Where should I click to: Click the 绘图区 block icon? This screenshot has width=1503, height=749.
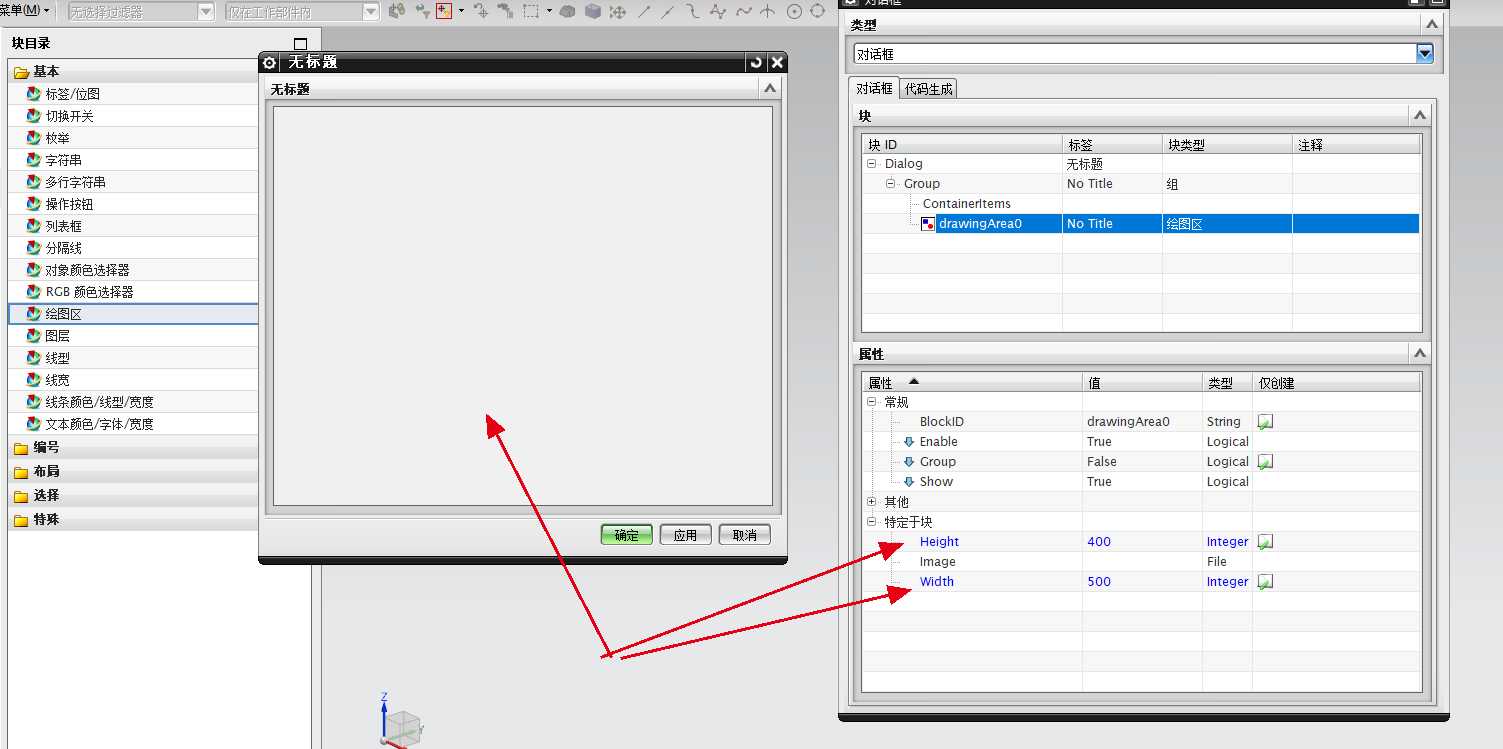coord(34,314)
